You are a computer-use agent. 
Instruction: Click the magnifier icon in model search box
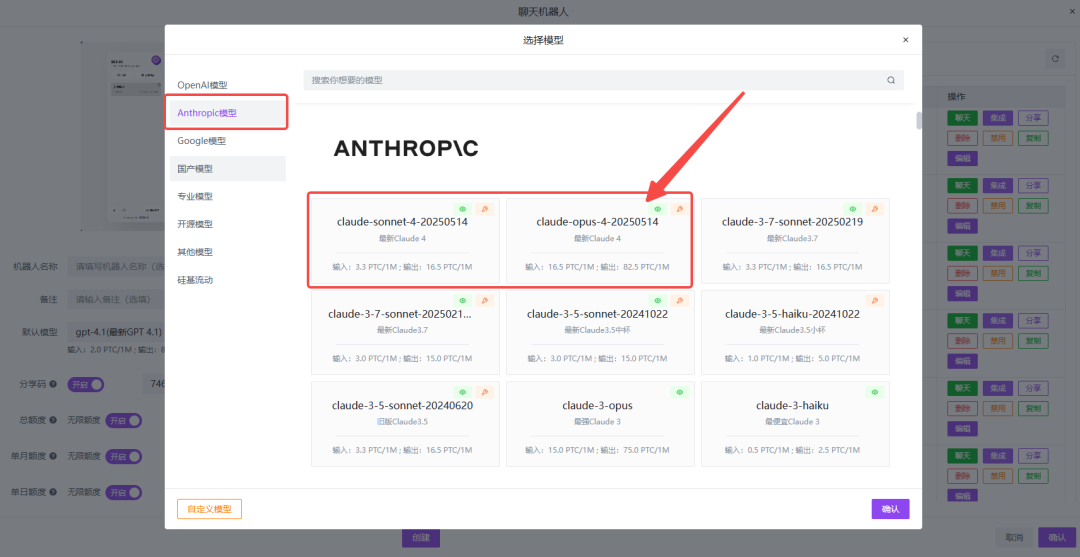pos(891,80)
